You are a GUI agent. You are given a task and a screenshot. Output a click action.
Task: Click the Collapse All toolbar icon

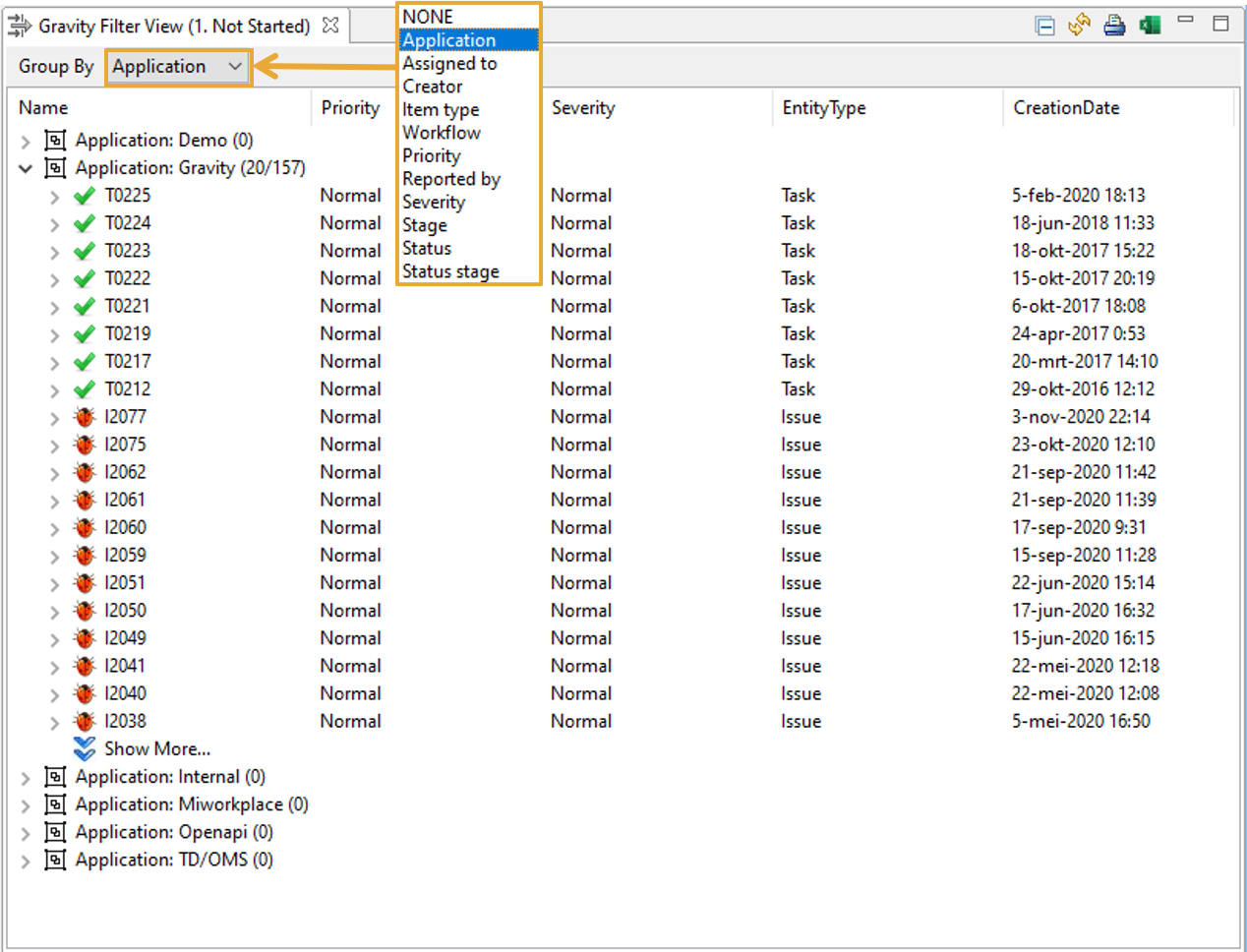1045,26
